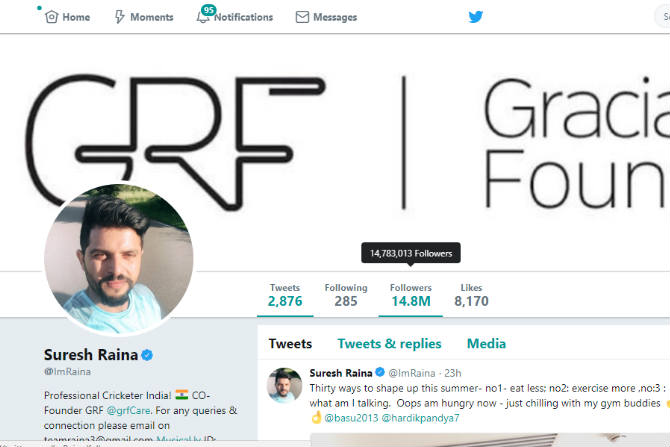
Task: Open Moments via the lightning bolt icon
Action: pos(120,17)
